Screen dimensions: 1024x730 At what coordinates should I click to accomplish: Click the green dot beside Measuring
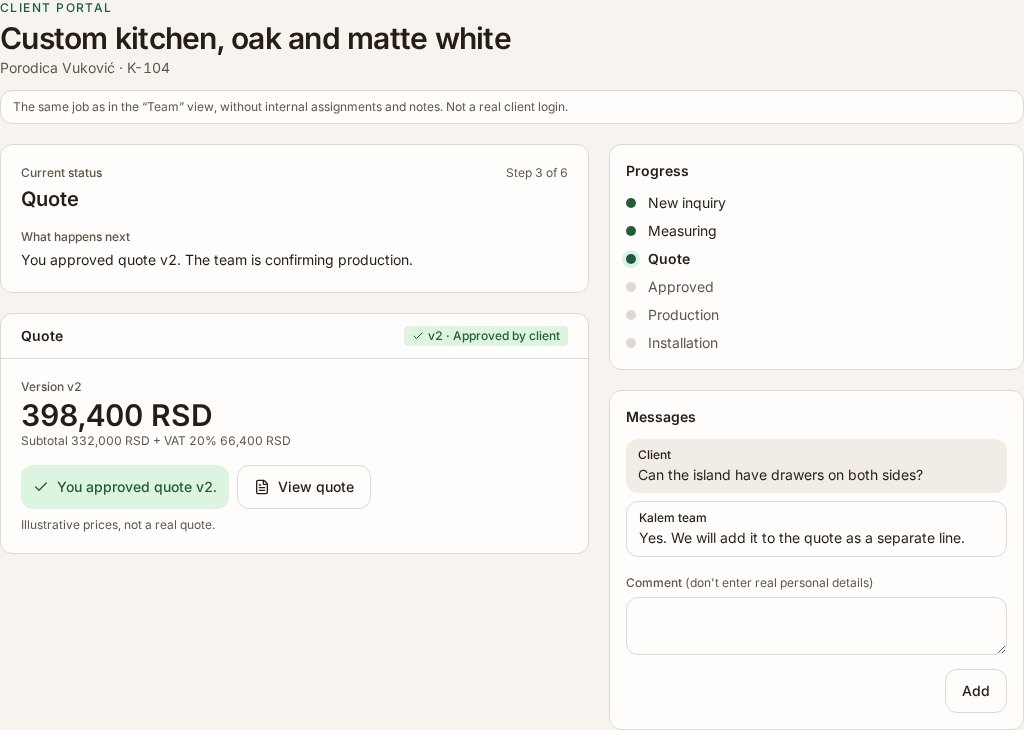[631, 231]
